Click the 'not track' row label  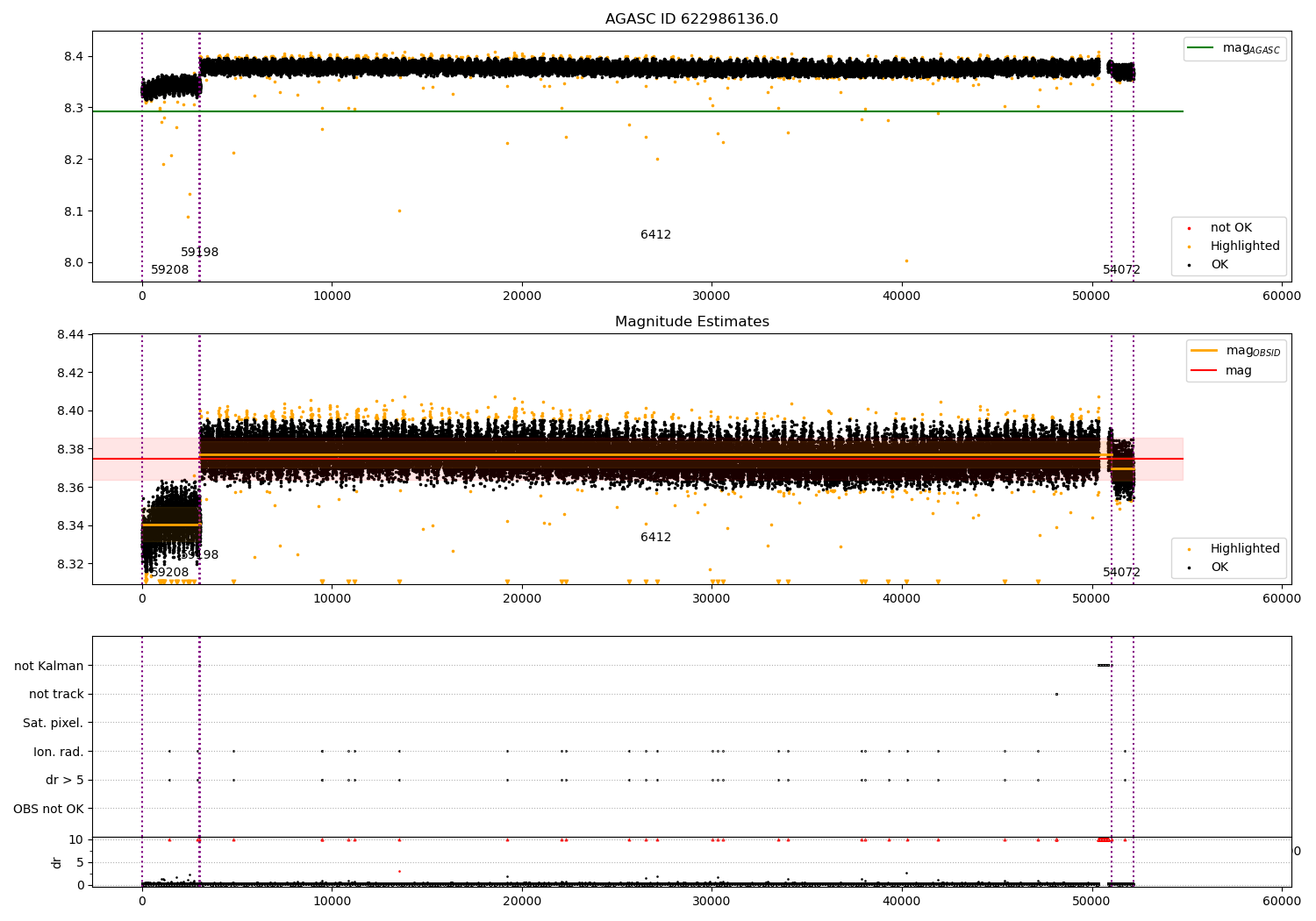point(56,694)
